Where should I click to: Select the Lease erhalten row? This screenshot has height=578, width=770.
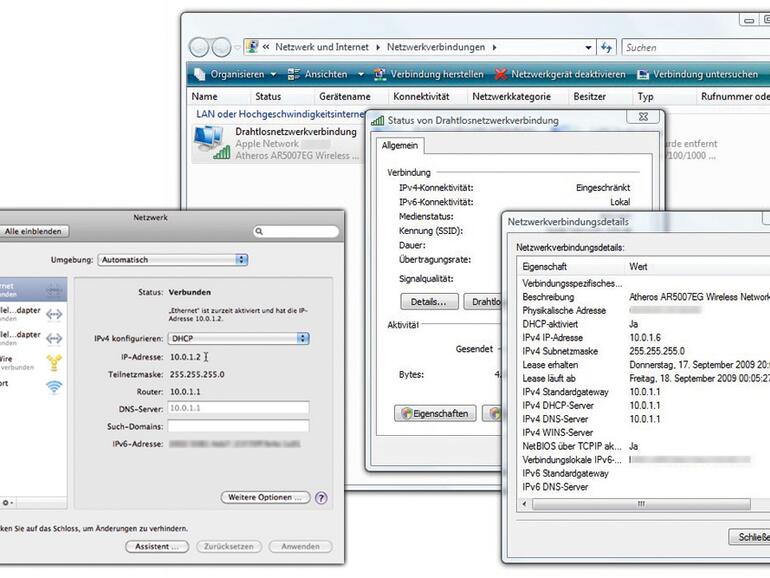pos(644,365)
